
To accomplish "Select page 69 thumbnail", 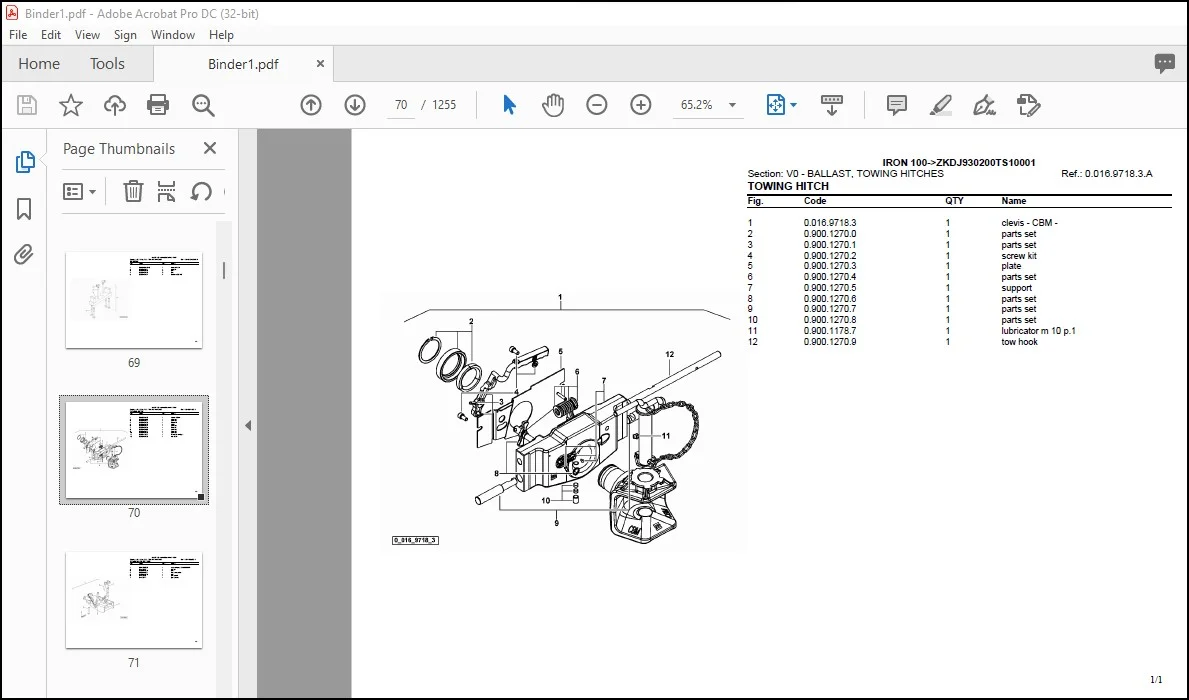I will point(134,300).
